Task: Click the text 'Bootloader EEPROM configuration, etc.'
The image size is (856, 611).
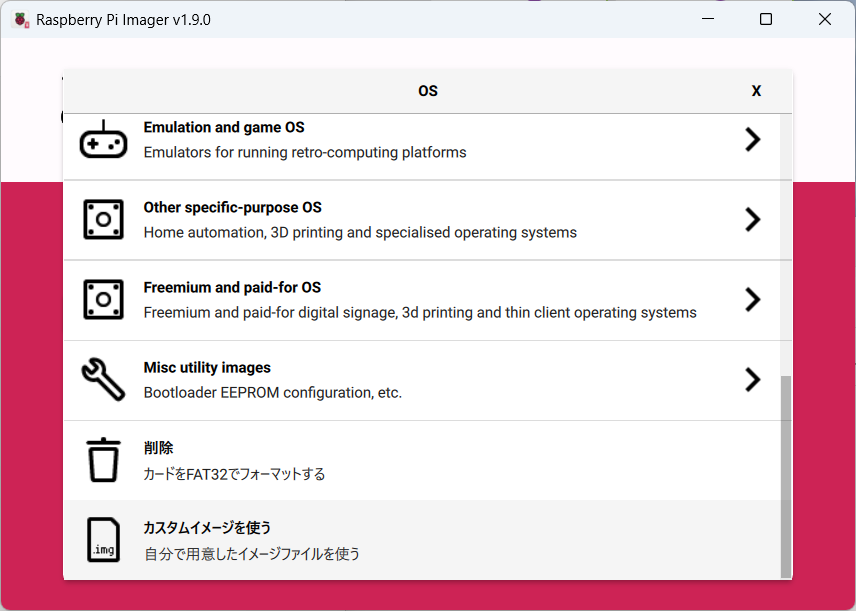Action: [x=272, y=393]
